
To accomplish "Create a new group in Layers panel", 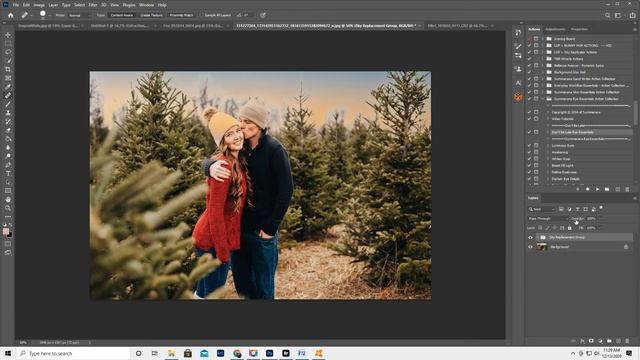I will point(609,341).
